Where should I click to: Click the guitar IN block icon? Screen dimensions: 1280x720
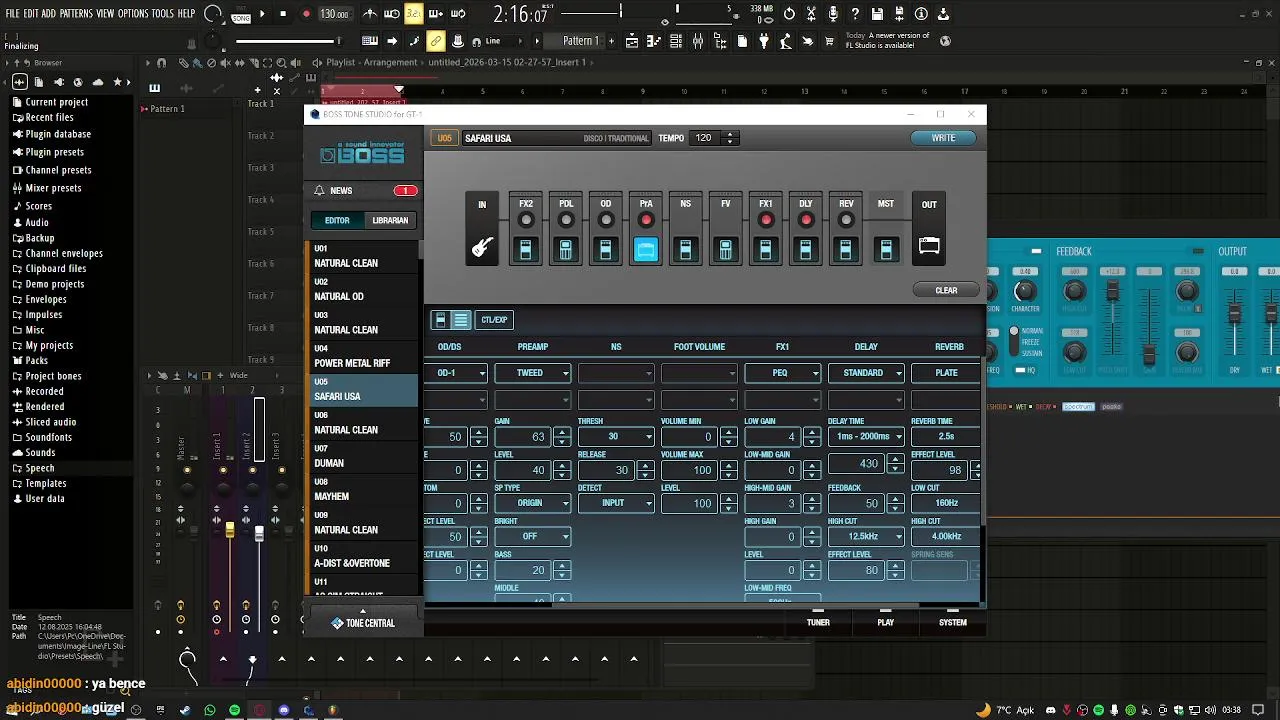[x=482, y=247]
